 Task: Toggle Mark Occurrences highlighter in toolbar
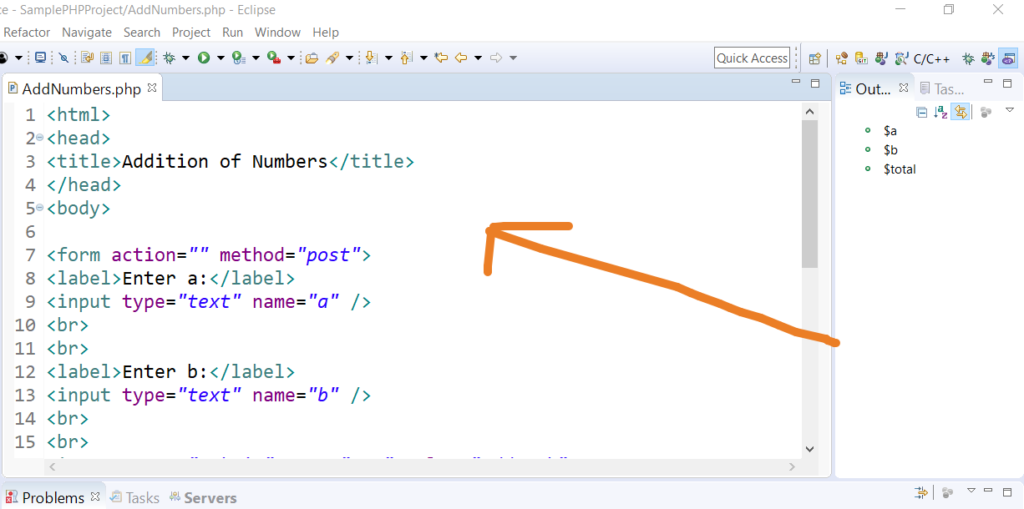coord(145,58)
